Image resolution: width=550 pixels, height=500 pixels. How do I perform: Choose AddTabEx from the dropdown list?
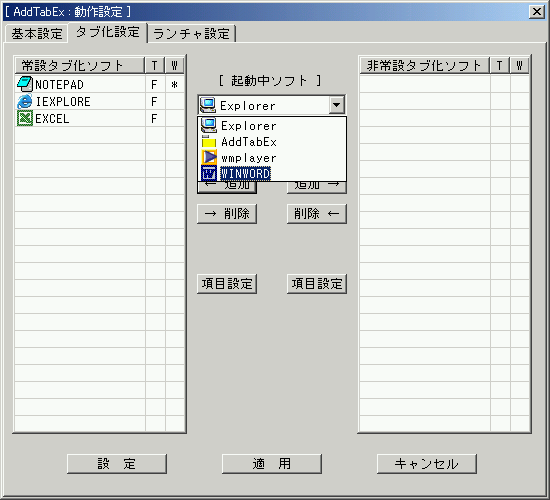[272, 142]
